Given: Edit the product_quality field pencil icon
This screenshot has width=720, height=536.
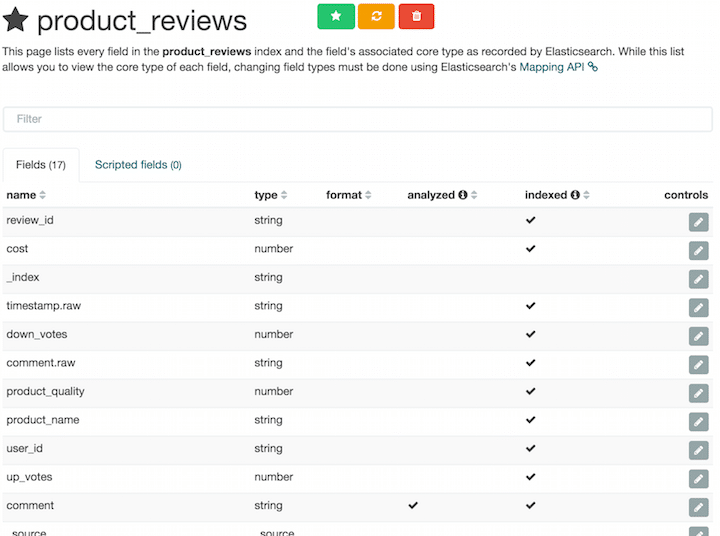Looking at the screenshot, I should (698, 393).
